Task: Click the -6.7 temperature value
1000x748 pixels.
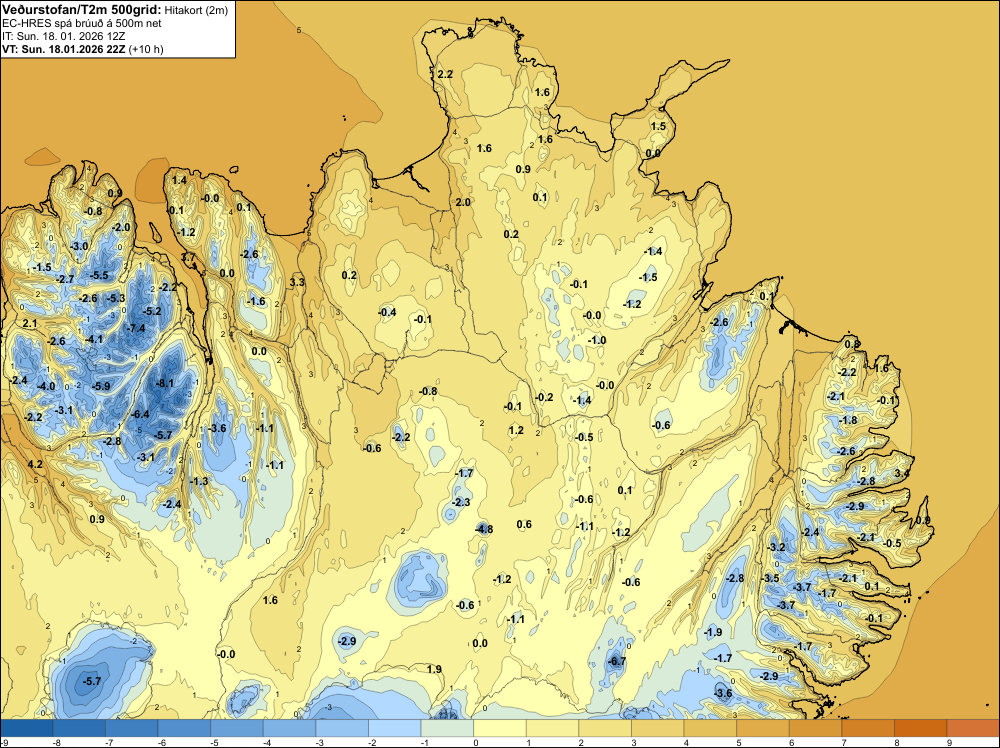Action: (x=617, y=661)
